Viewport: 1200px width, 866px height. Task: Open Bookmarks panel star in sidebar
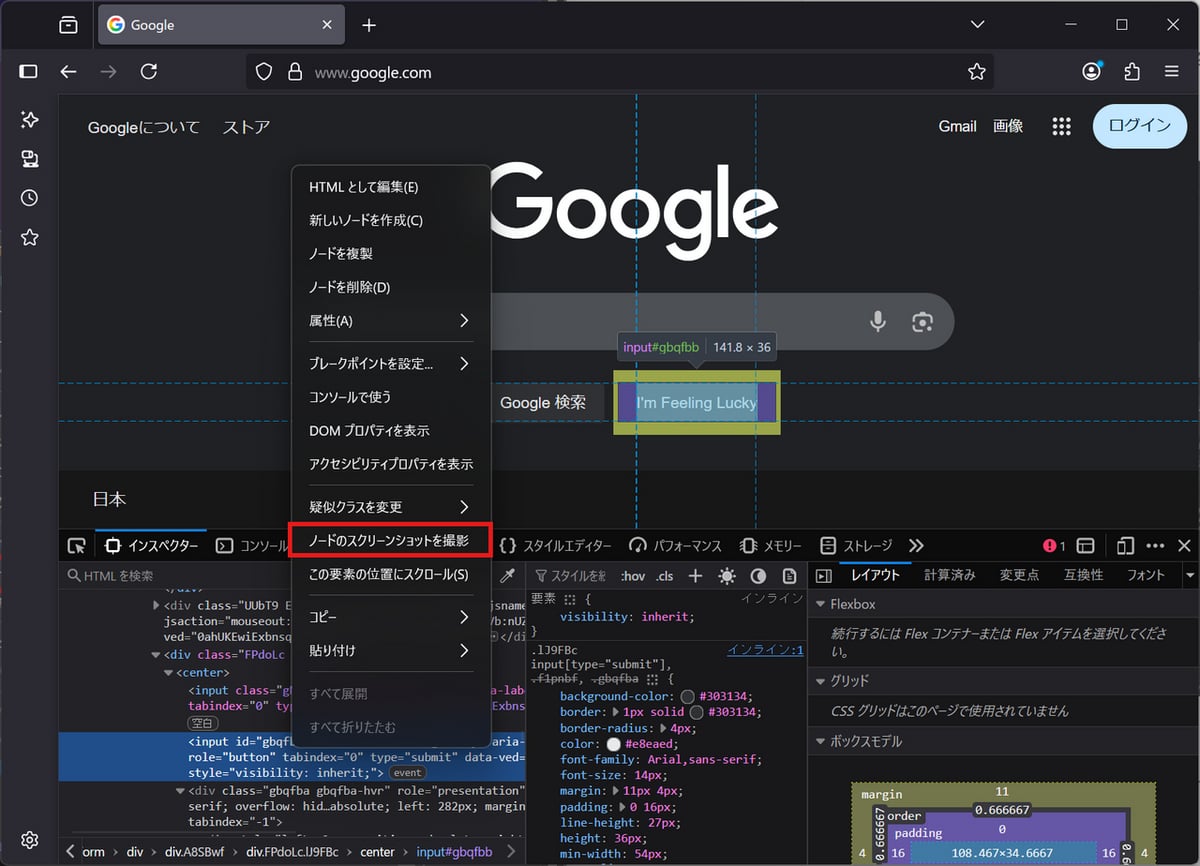click(29, 237)
